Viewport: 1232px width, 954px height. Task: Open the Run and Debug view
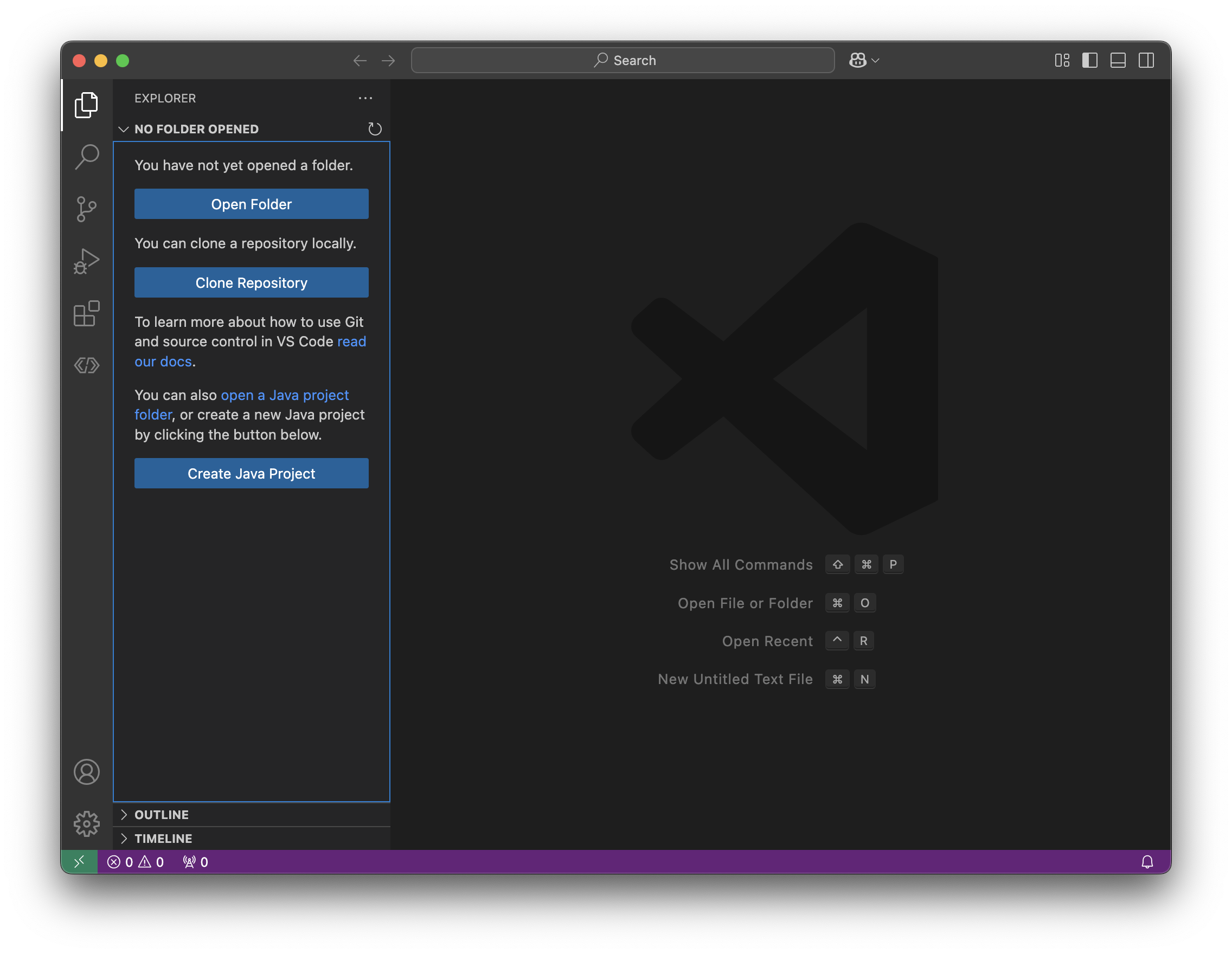click(x=86, y=261)
